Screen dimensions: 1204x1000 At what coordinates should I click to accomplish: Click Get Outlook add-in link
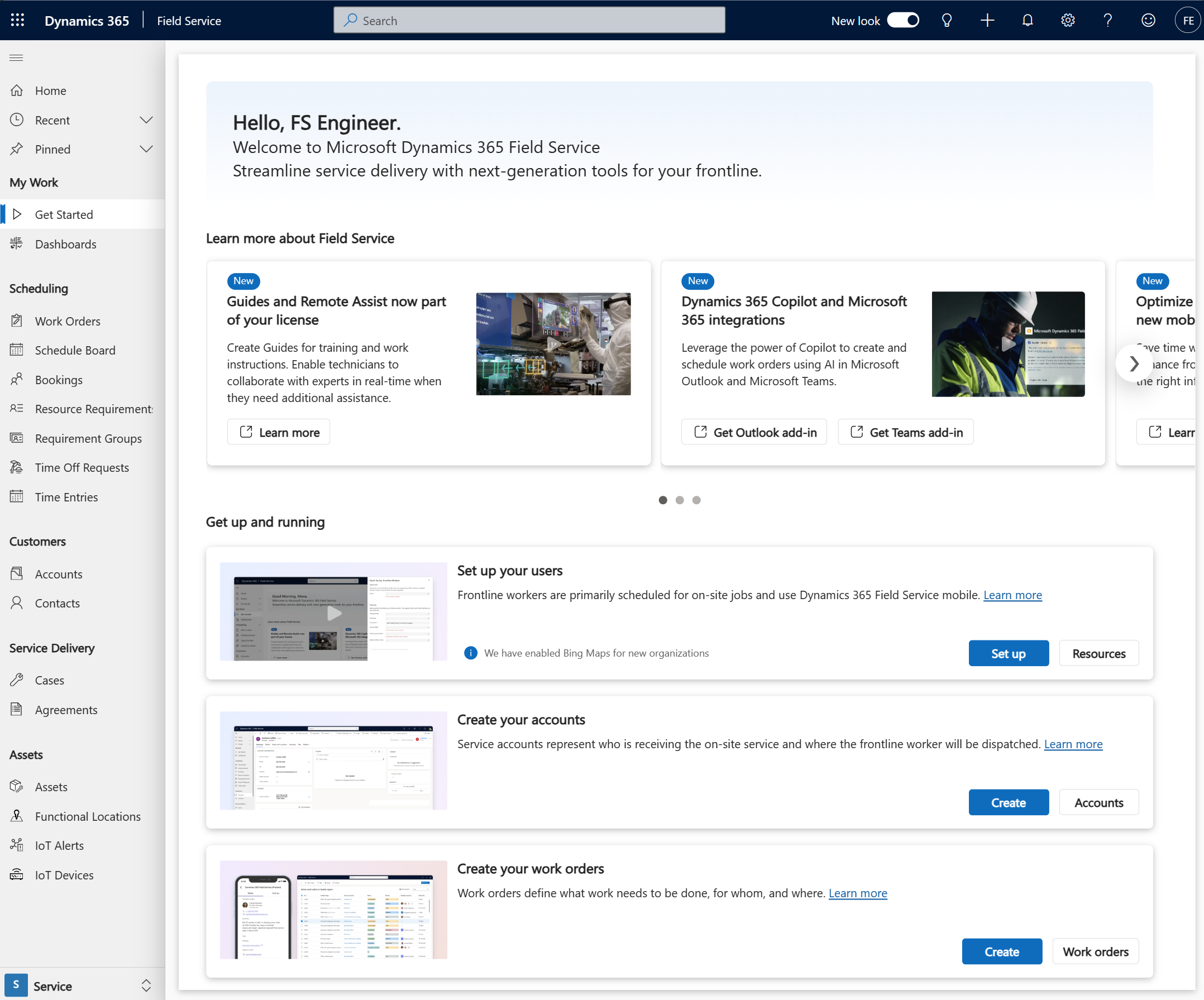coord(753,432)
